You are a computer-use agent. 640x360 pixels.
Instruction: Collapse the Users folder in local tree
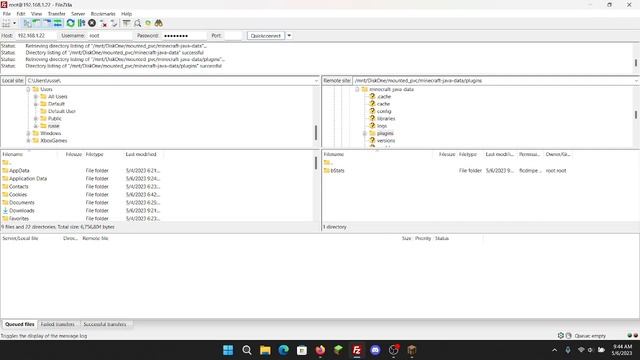28,89
